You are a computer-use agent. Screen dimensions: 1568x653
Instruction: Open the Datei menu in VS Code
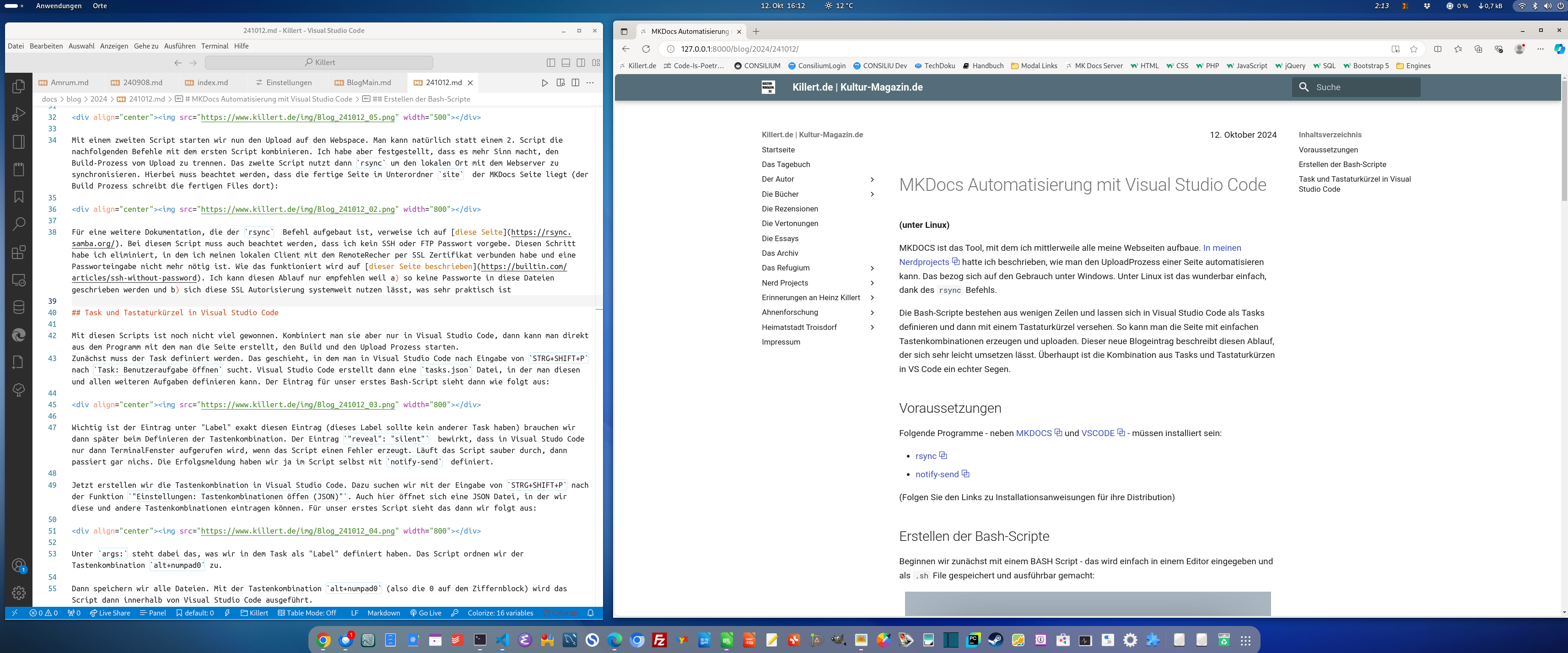(16, 46)
